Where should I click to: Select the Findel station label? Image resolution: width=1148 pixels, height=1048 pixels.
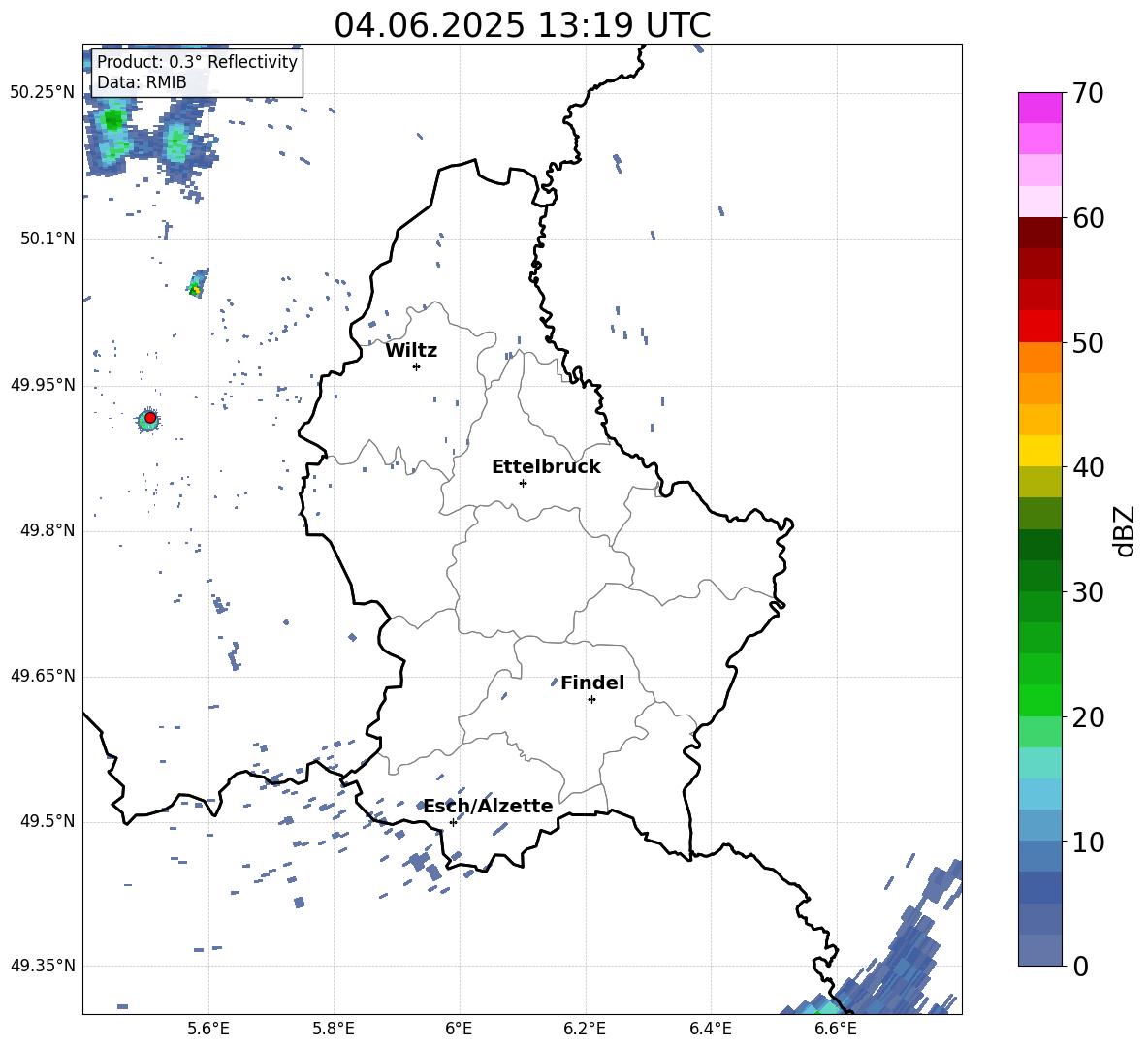(592, 683)
